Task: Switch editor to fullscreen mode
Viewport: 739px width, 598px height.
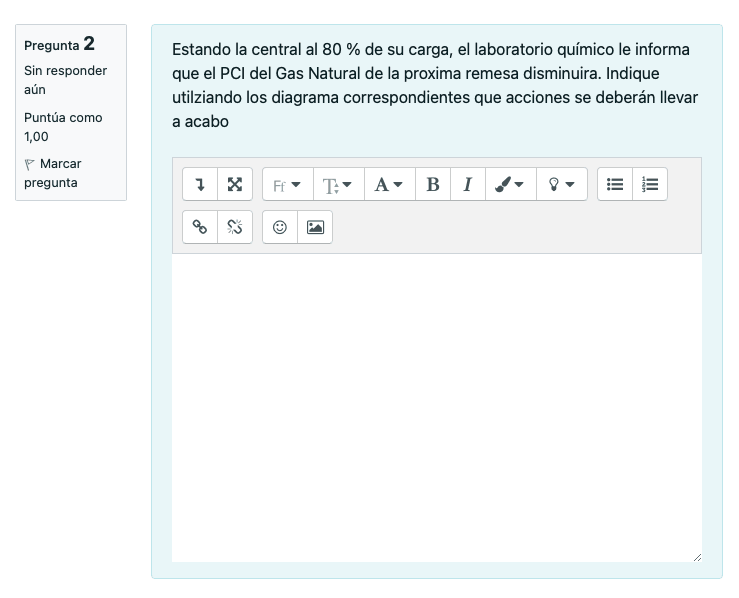Action: pyautogui.click(x=235, y=184)
